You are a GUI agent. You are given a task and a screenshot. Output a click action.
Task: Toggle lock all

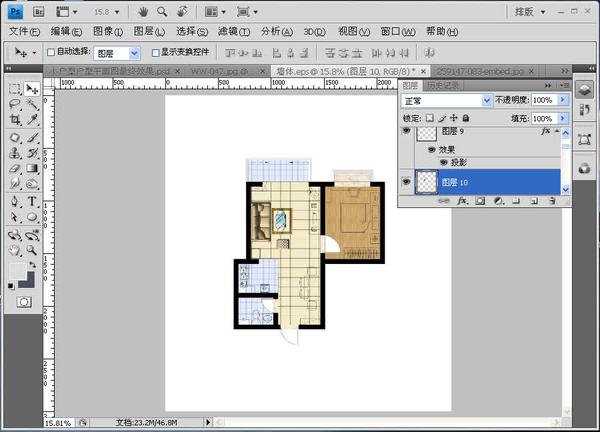[466, 118]
